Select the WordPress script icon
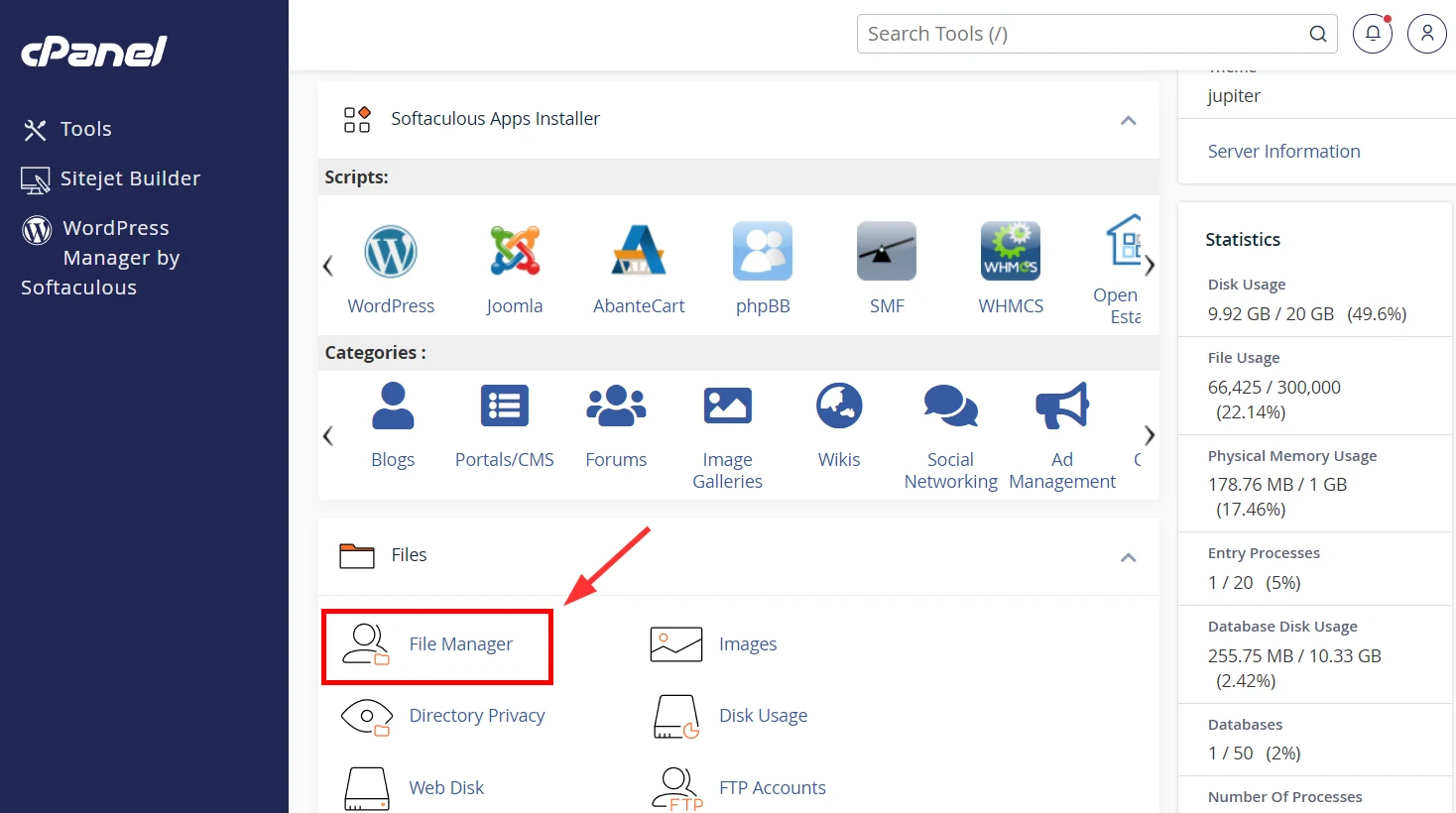This screenshot has height=813, width=1456. [391, 251]
